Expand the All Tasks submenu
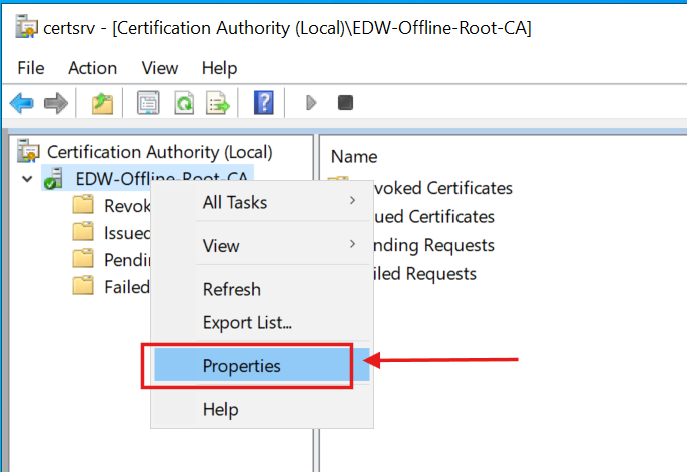Image resolution: width=687 pixels, height=472 pixels. 262,202
